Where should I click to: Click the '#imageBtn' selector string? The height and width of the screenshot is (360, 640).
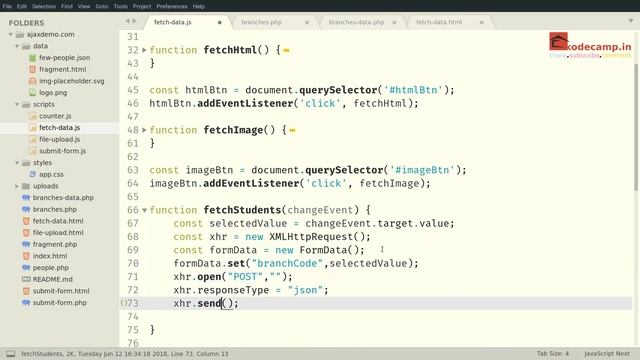point(422,170)
